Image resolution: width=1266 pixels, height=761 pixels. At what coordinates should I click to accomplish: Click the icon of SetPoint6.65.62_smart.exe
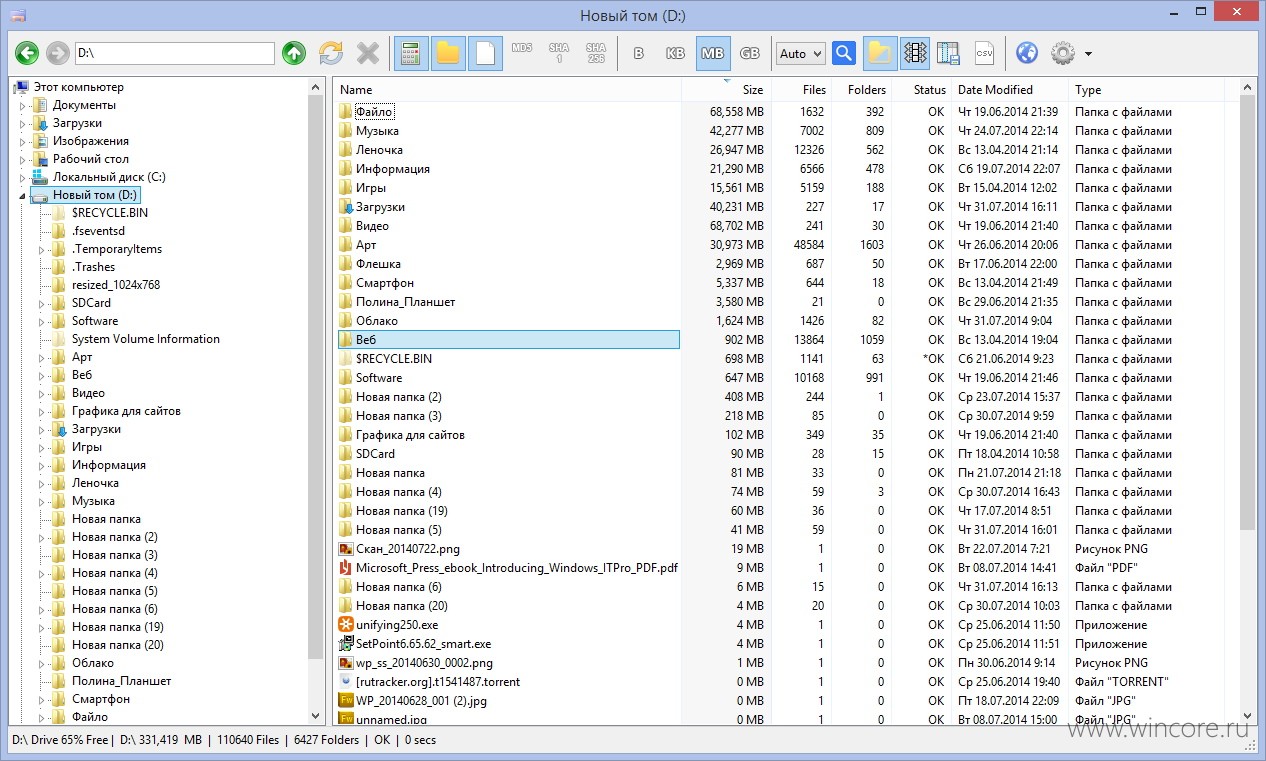click(346, 644)
